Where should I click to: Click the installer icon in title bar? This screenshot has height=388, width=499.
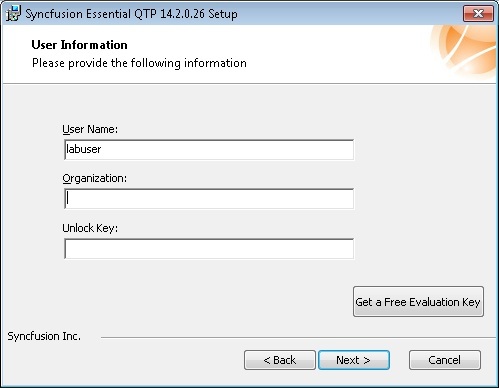(x=13, y=14)
